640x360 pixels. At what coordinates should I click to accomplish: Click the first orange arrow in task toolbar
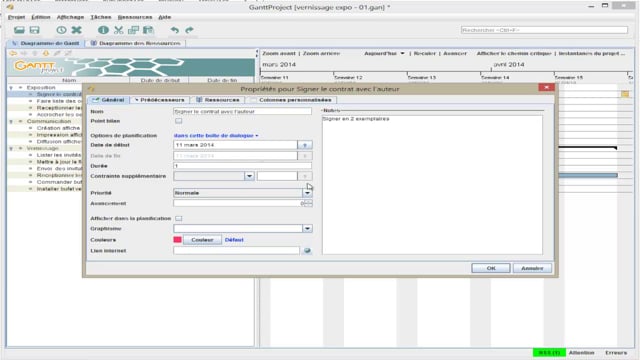coord(13,53)
